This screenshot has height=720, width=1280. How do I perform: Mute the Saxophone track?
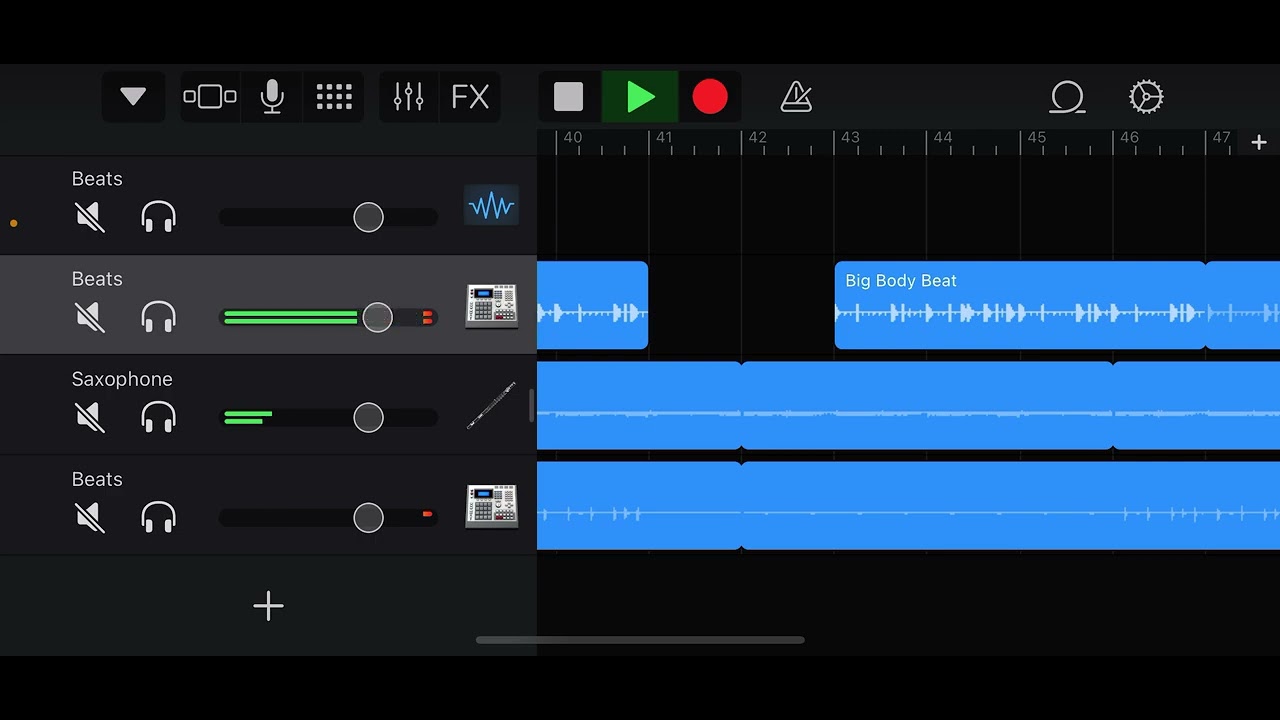[90, 417]
